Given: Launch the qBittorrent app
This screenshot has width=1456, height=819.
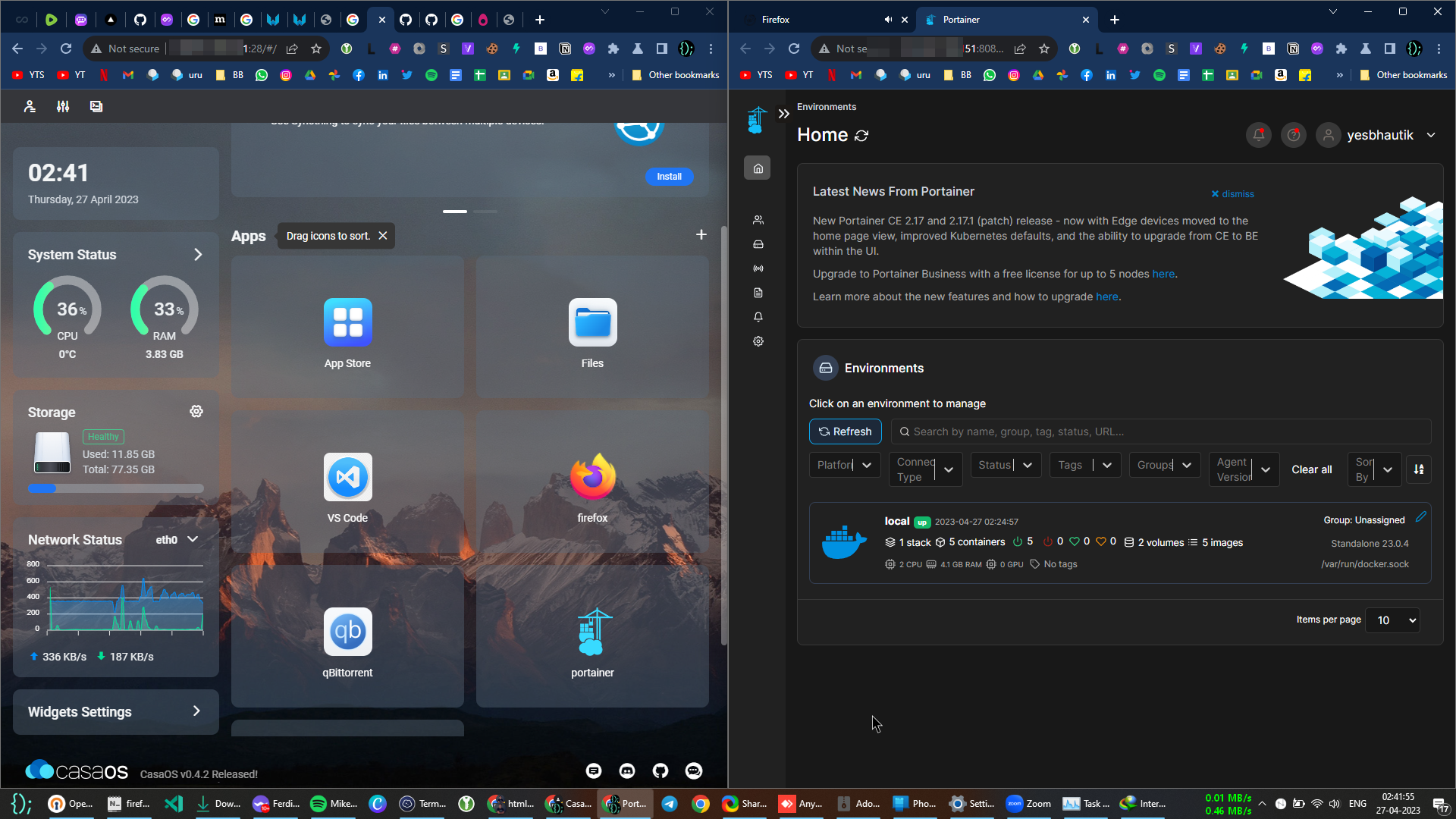Looking at the screenshot, I should pyautogui.click(x=347, y=632).
